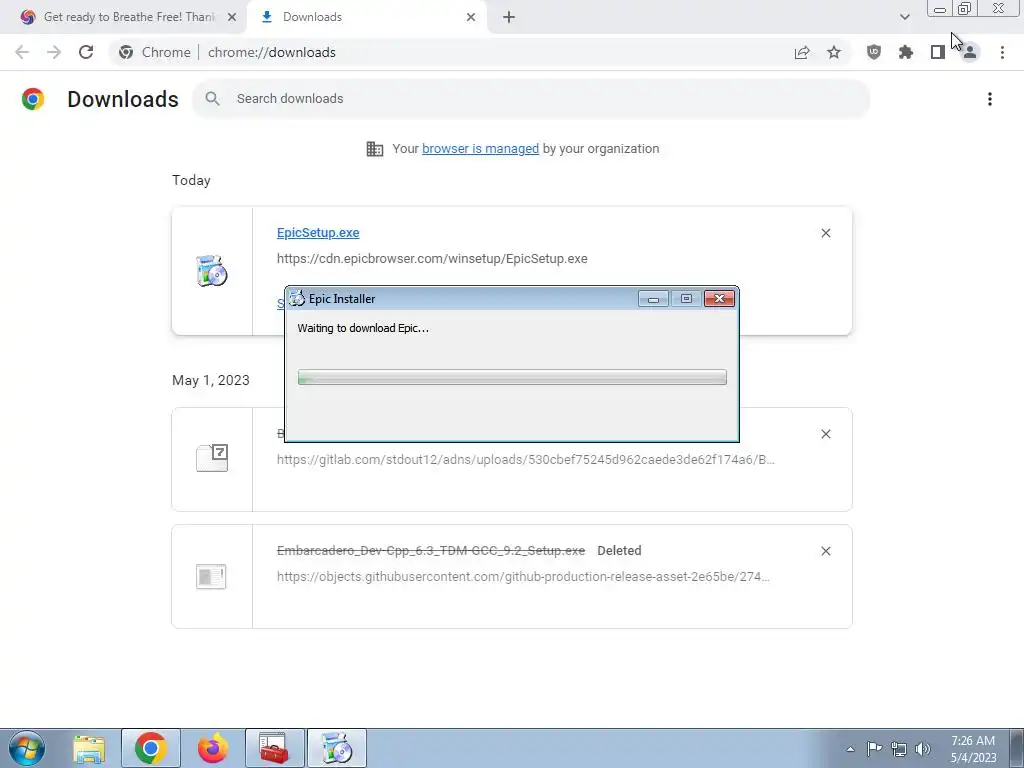Screen dimensions: 1024x768
Task: Select the Downloads tab
Action: click(366, 17)
